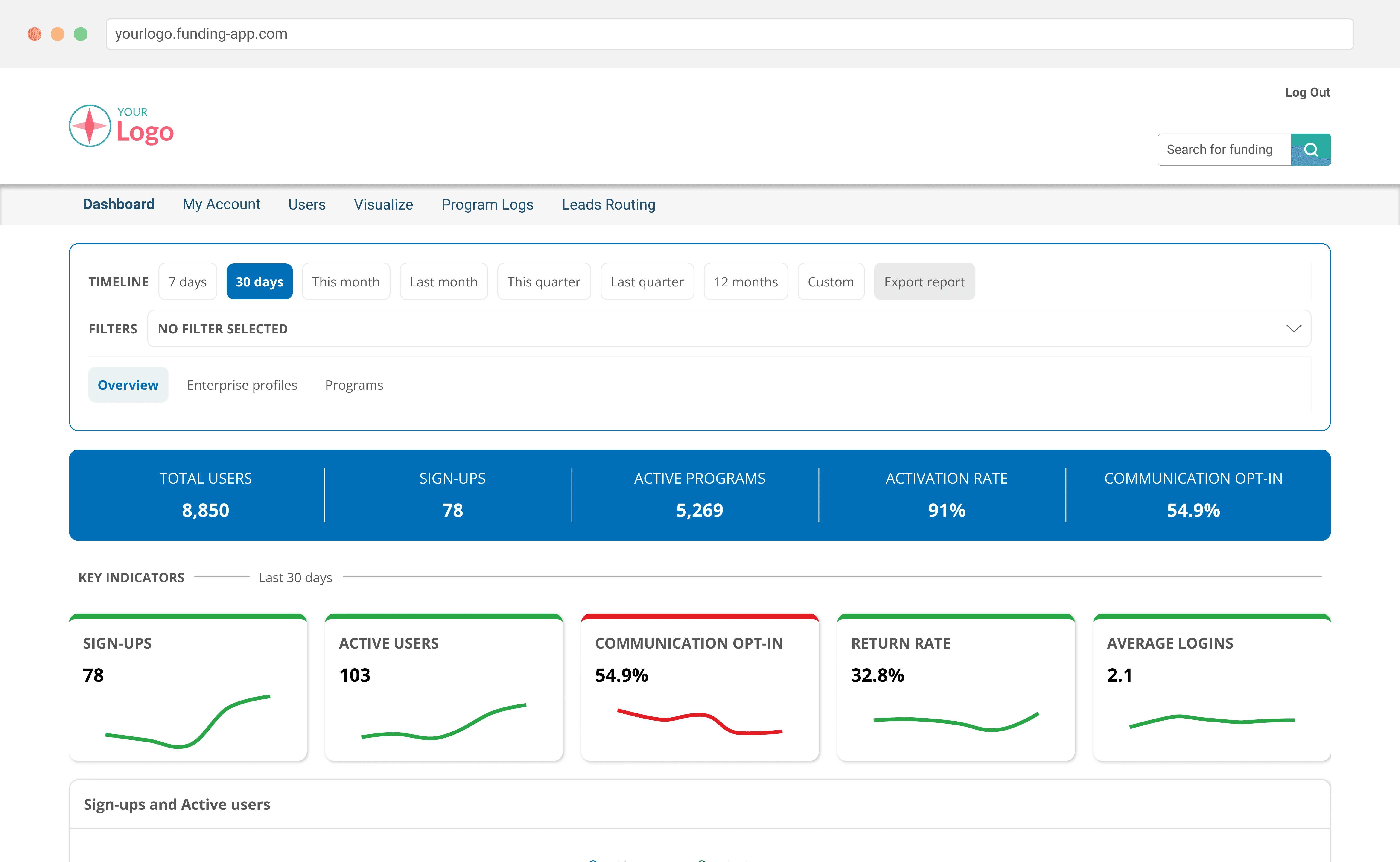
Task: Click the search magnifier icon button
Action: click(x=1310, y=149)
